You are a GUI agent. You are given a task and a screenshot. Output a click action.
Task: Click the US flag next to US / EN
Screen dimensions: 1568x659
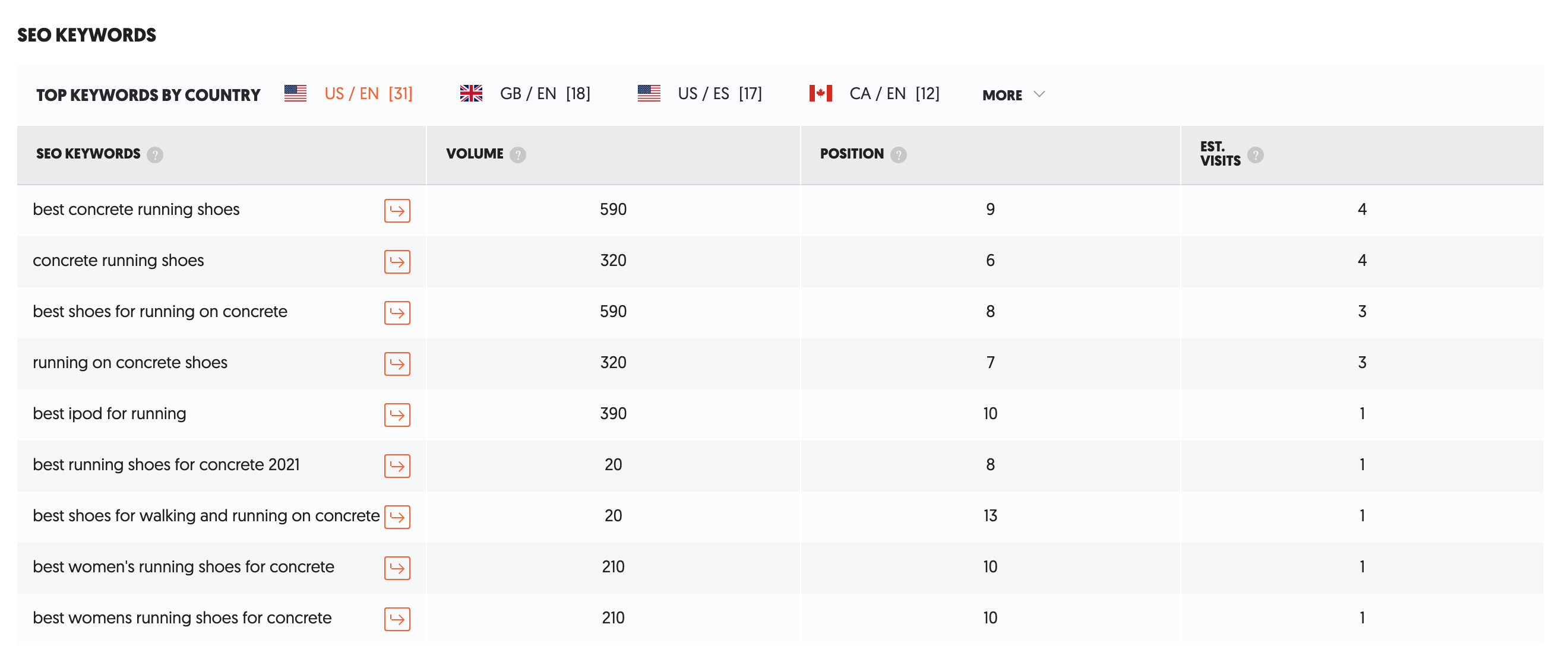point(295,93)
